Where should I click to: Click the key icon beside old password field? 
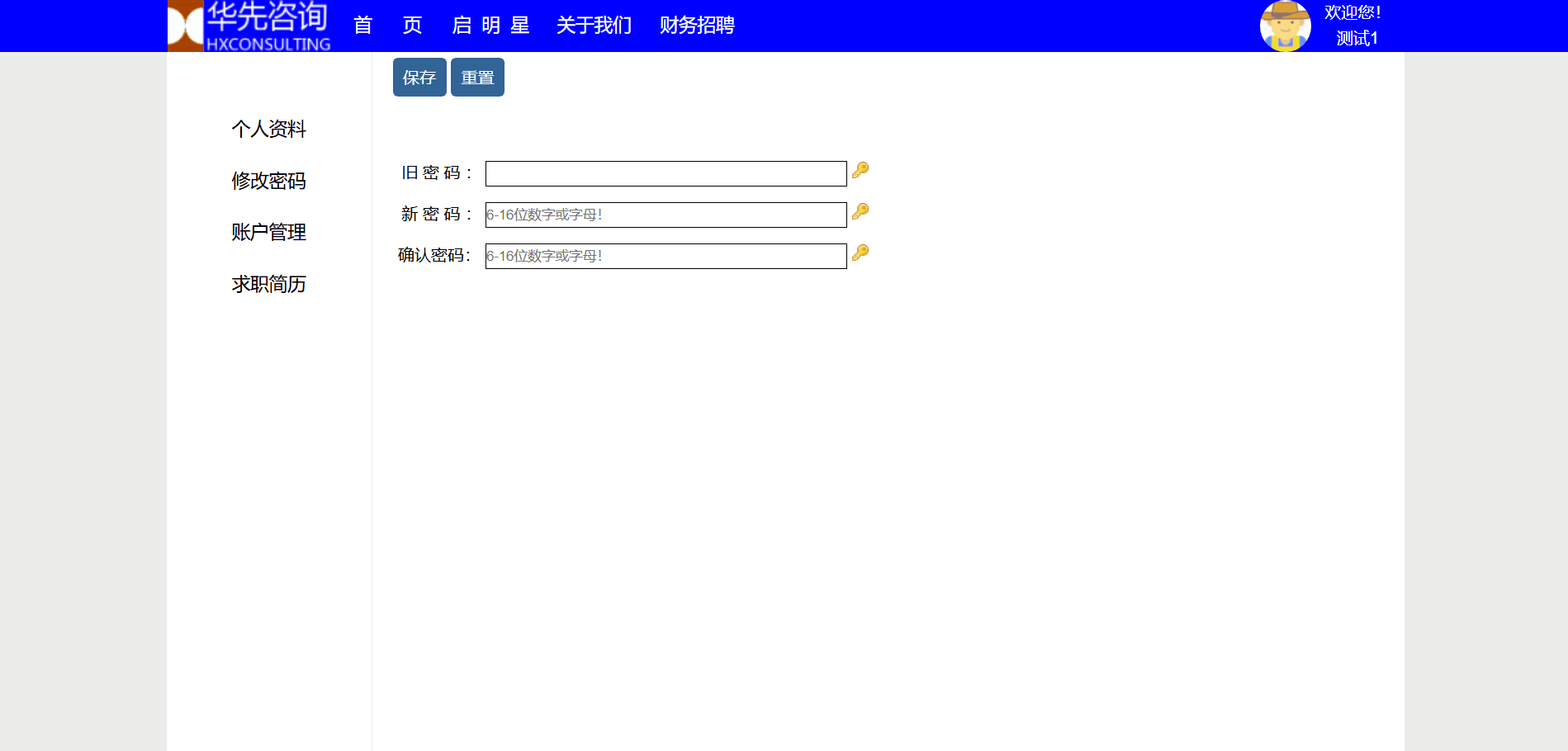pyautogui.click(x=860, y=170)
